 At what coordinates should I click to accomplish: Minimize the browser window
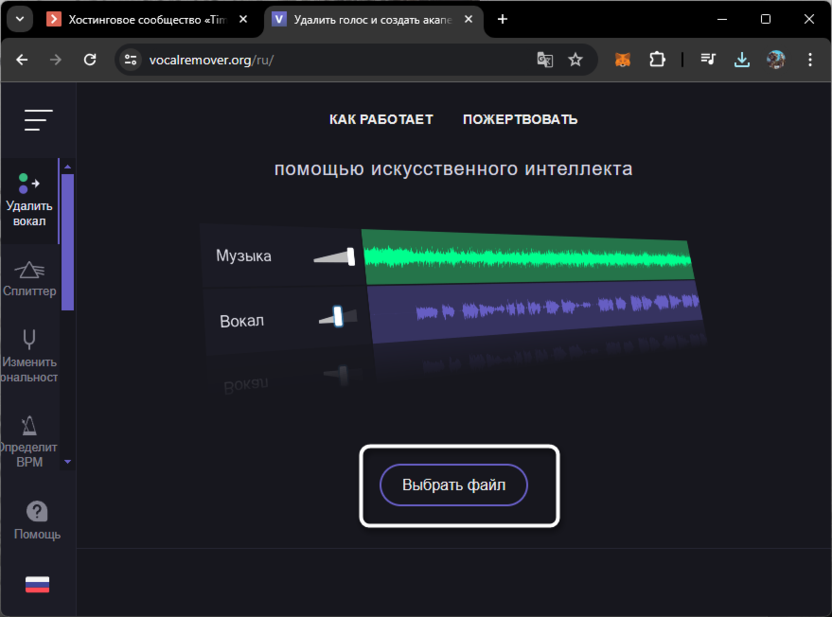[x=722, y=19]
